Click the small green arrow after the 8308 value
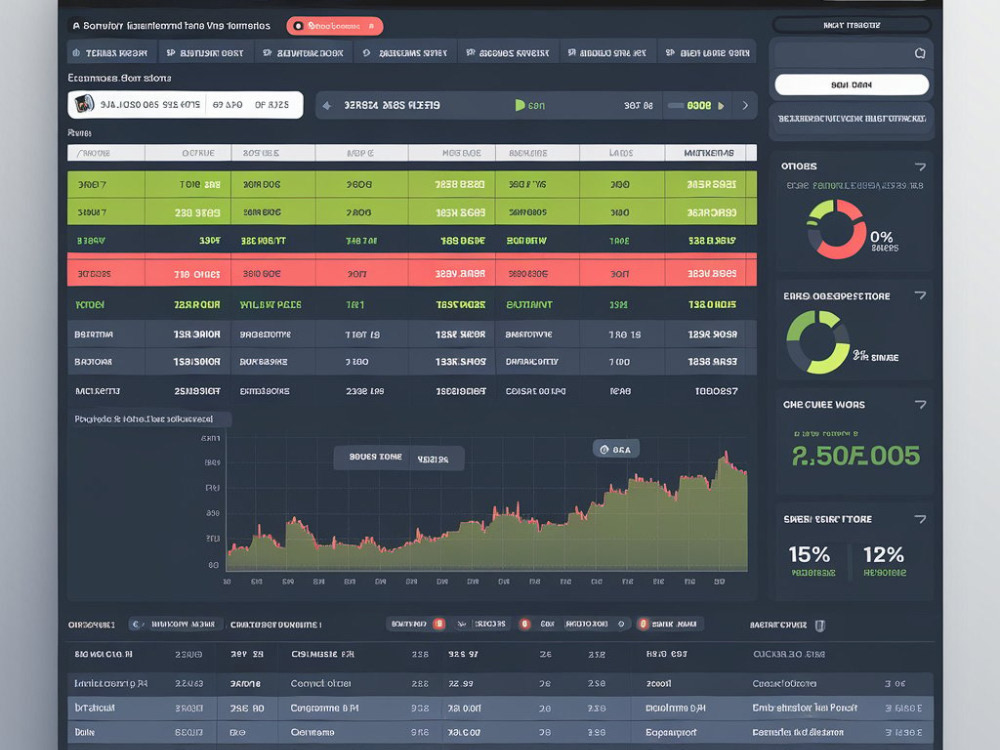Screen dimensions: 1000x750 point(721,106)
